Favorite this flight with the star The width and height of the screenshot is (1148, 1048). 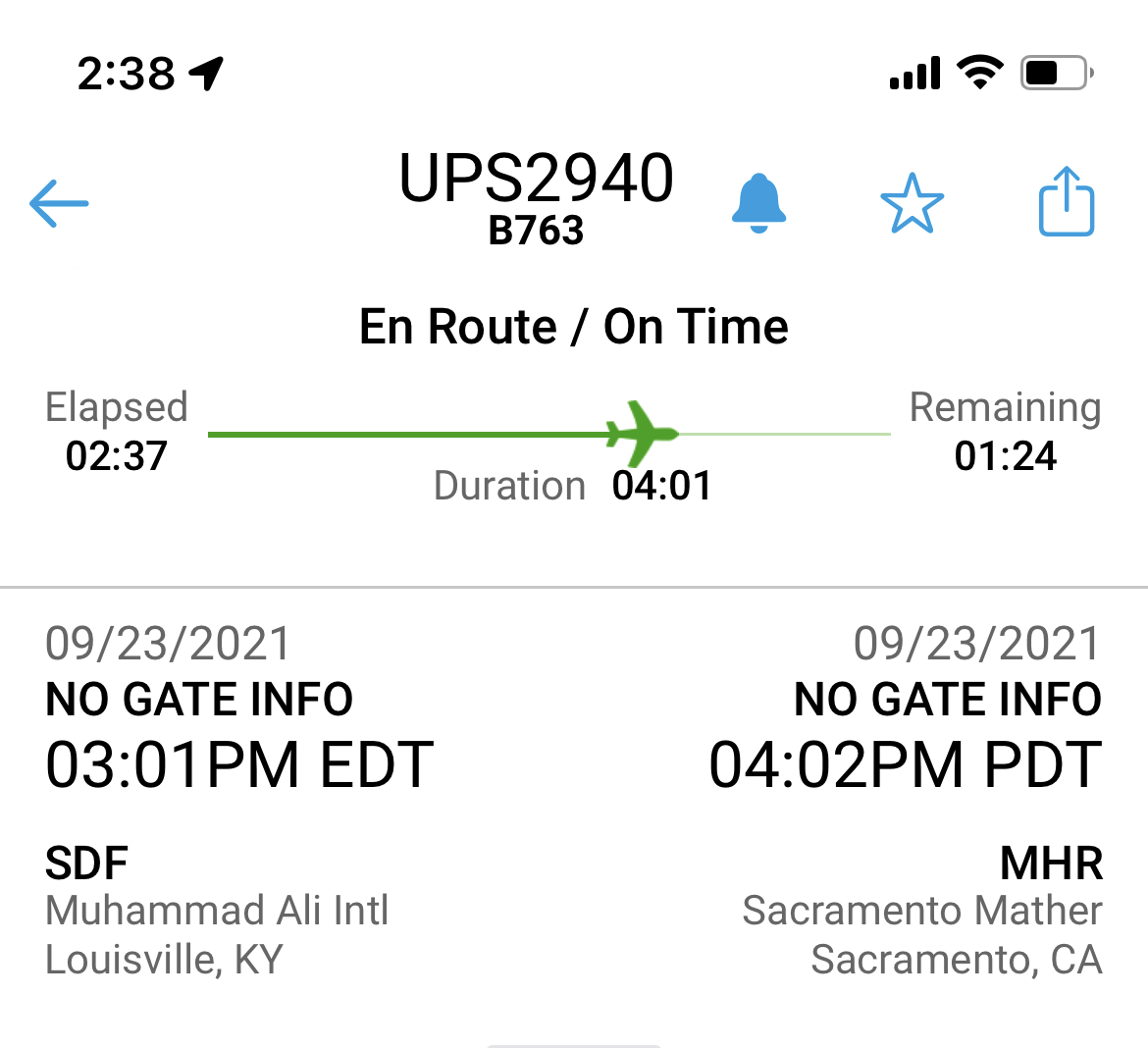pyautogui.click(x=912, y=203)
